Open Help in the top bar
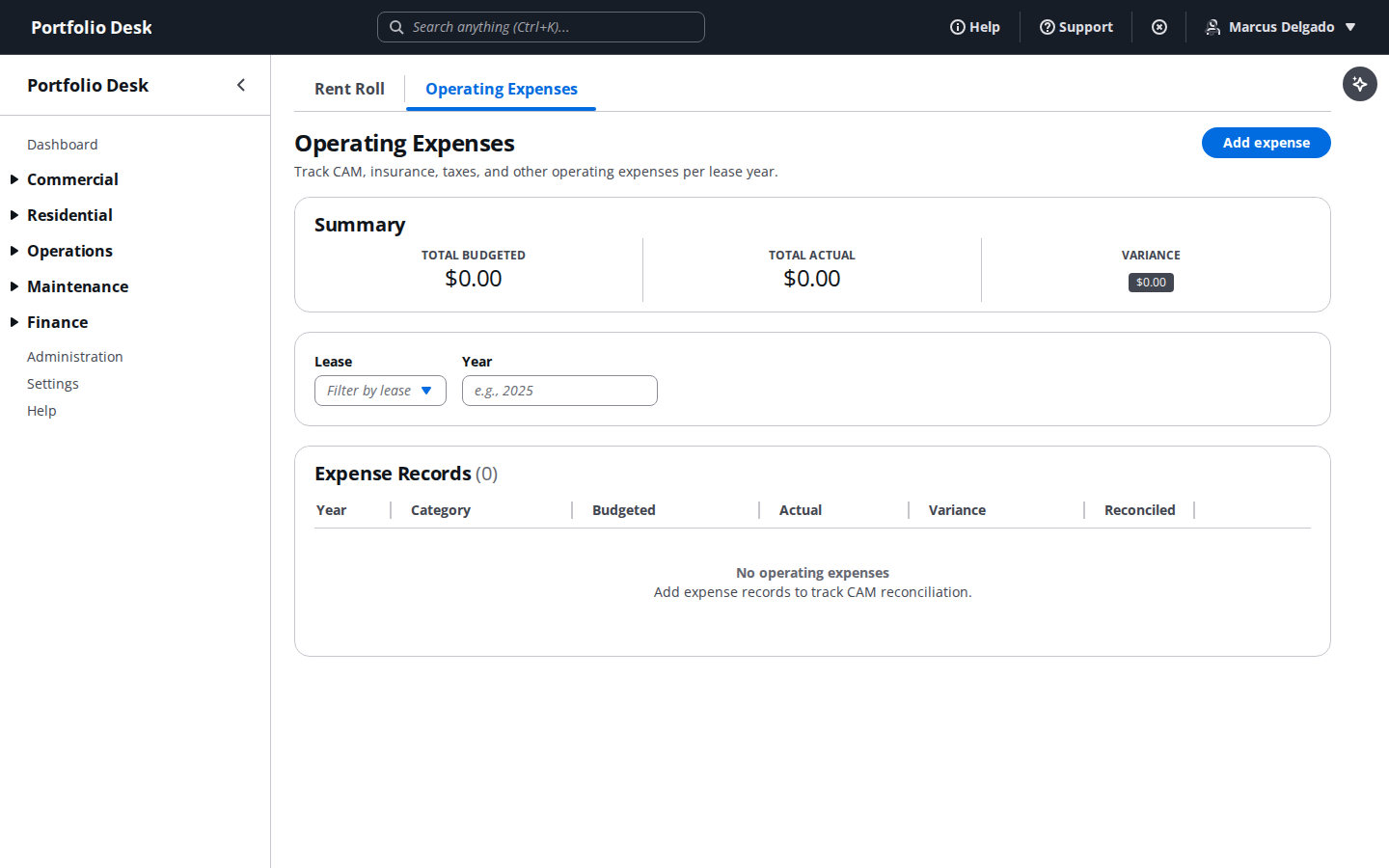Viewport: 1389px width, 868px height. (x=975, y=27)
